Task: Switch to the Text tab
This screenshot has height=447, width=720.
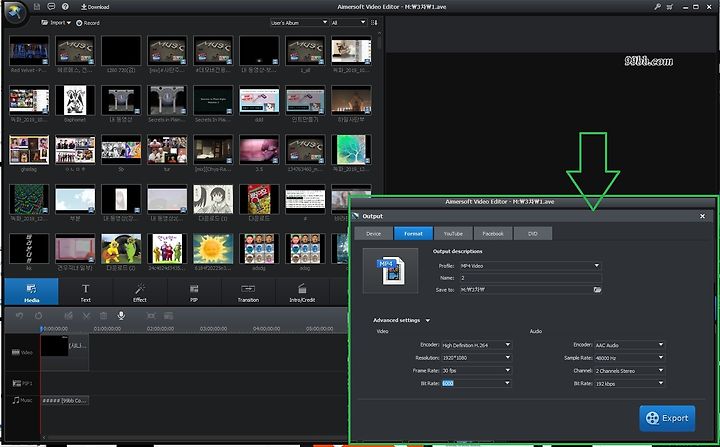Action: [x=85, y=292]
